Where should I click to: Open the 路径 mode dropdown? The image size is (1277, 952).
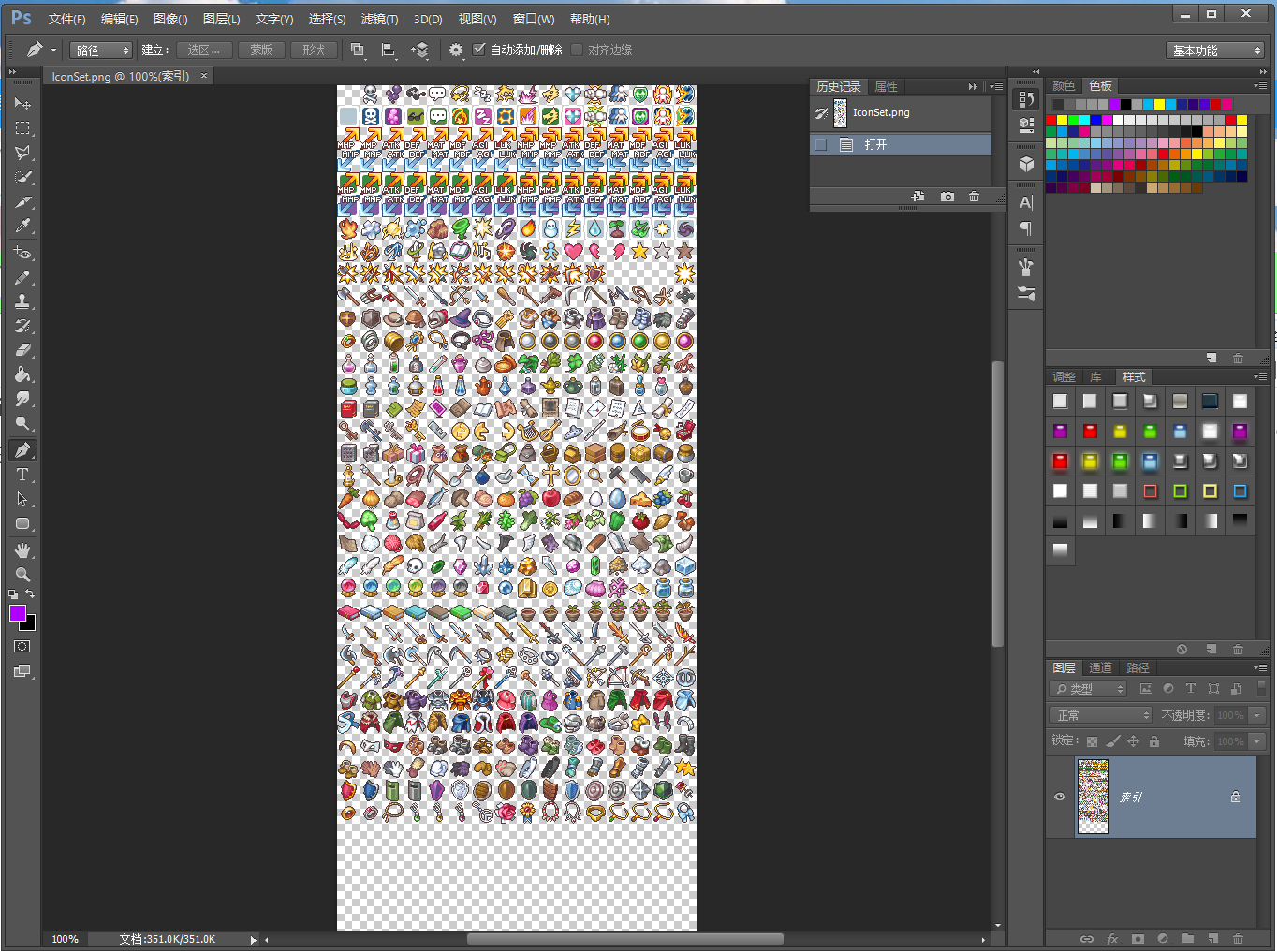[101, 51]
